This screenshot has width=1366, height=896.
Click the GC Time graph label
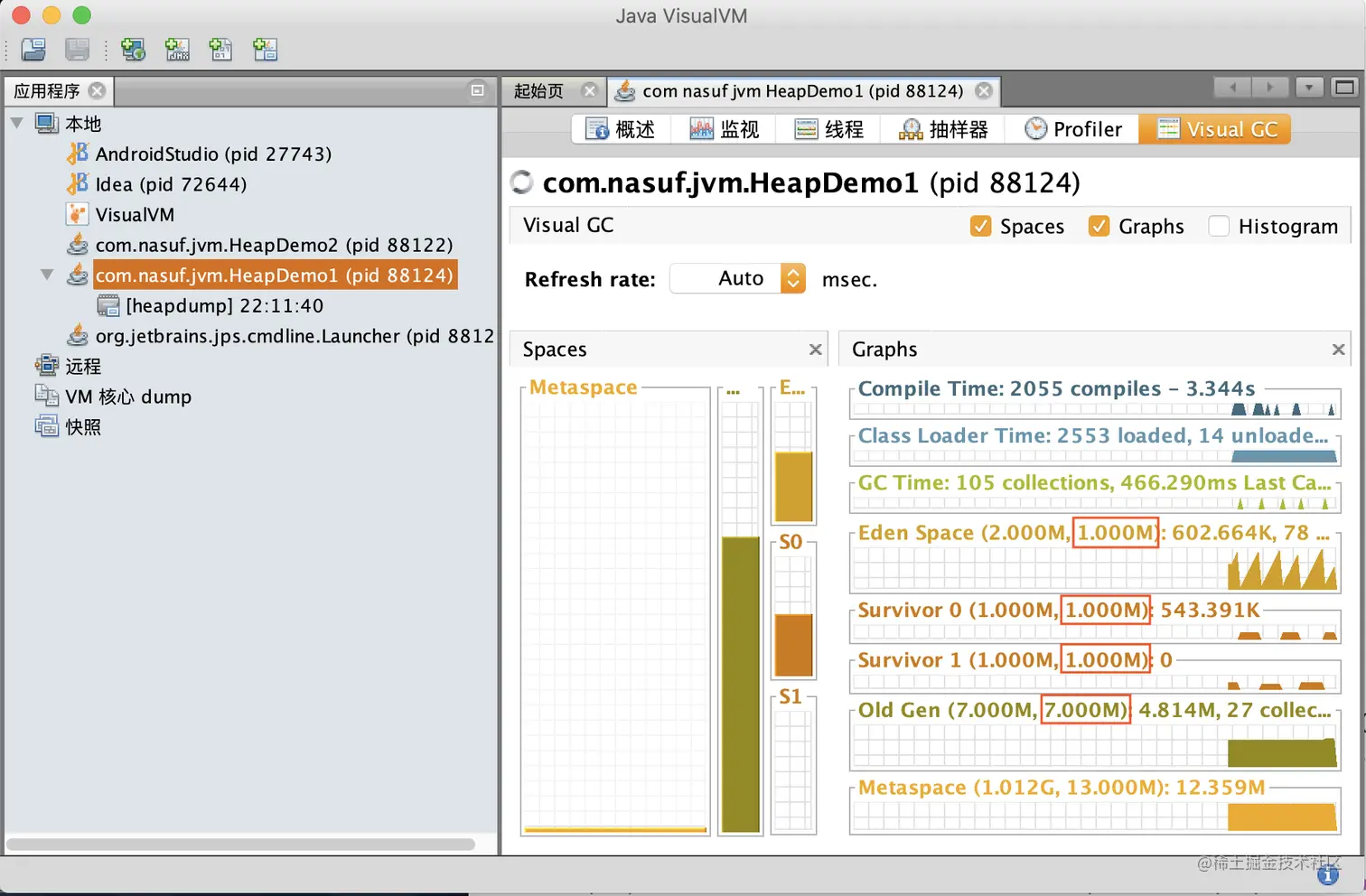click(x=1095, y=482)
